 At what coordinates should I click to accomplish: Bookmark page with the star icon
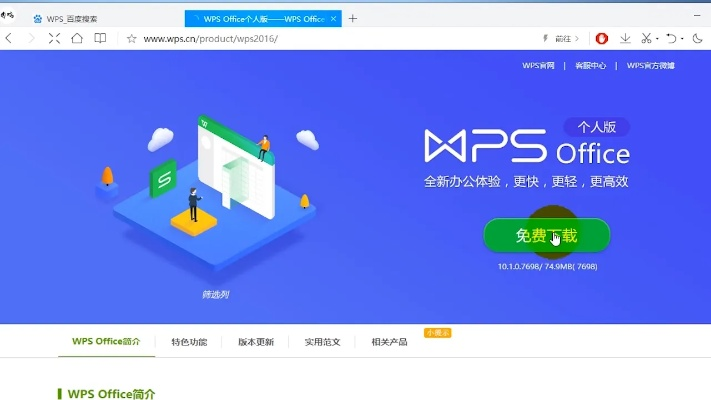coord(131,39)
